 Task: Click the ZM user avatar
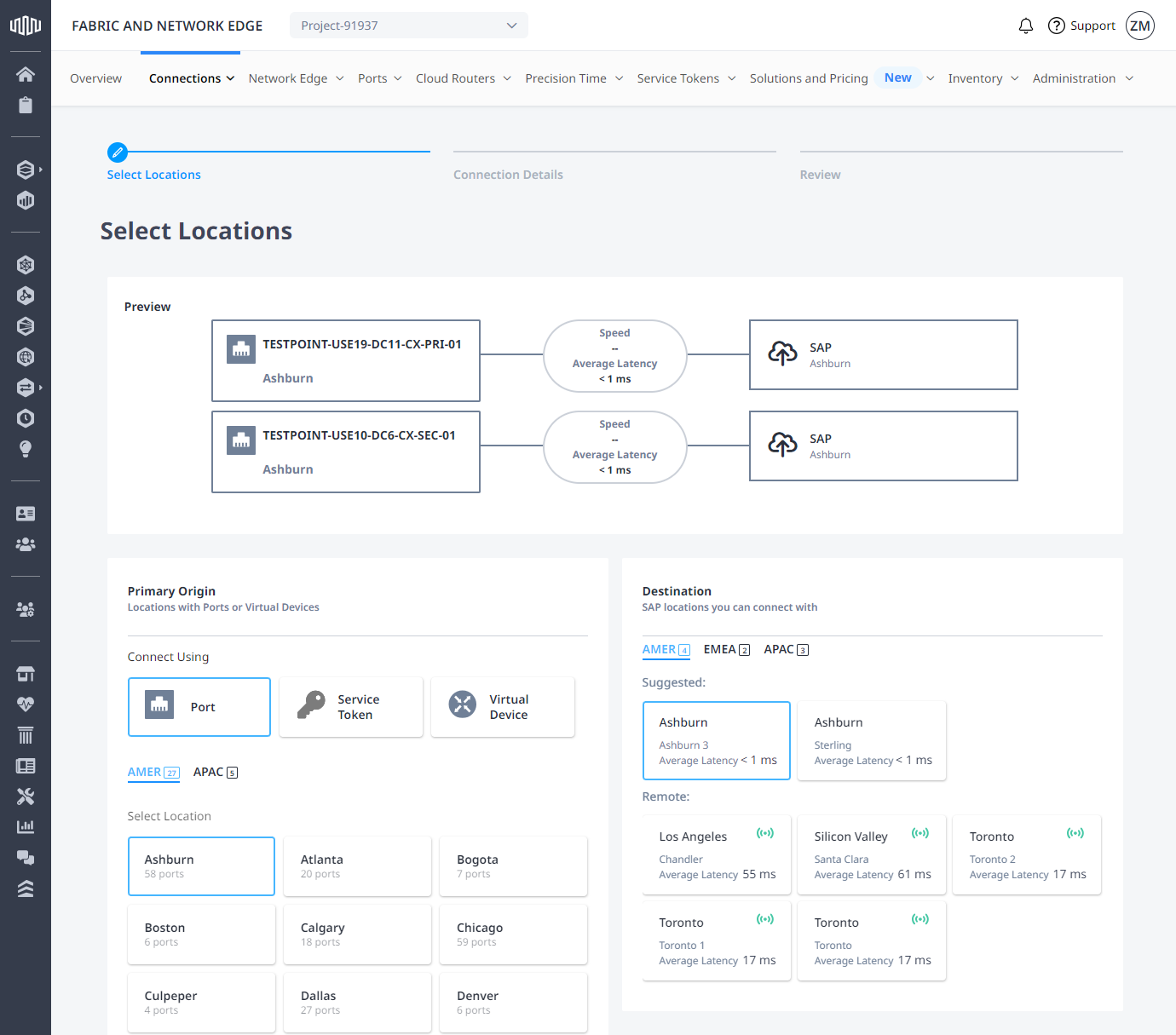click(x=1140, y=26)
